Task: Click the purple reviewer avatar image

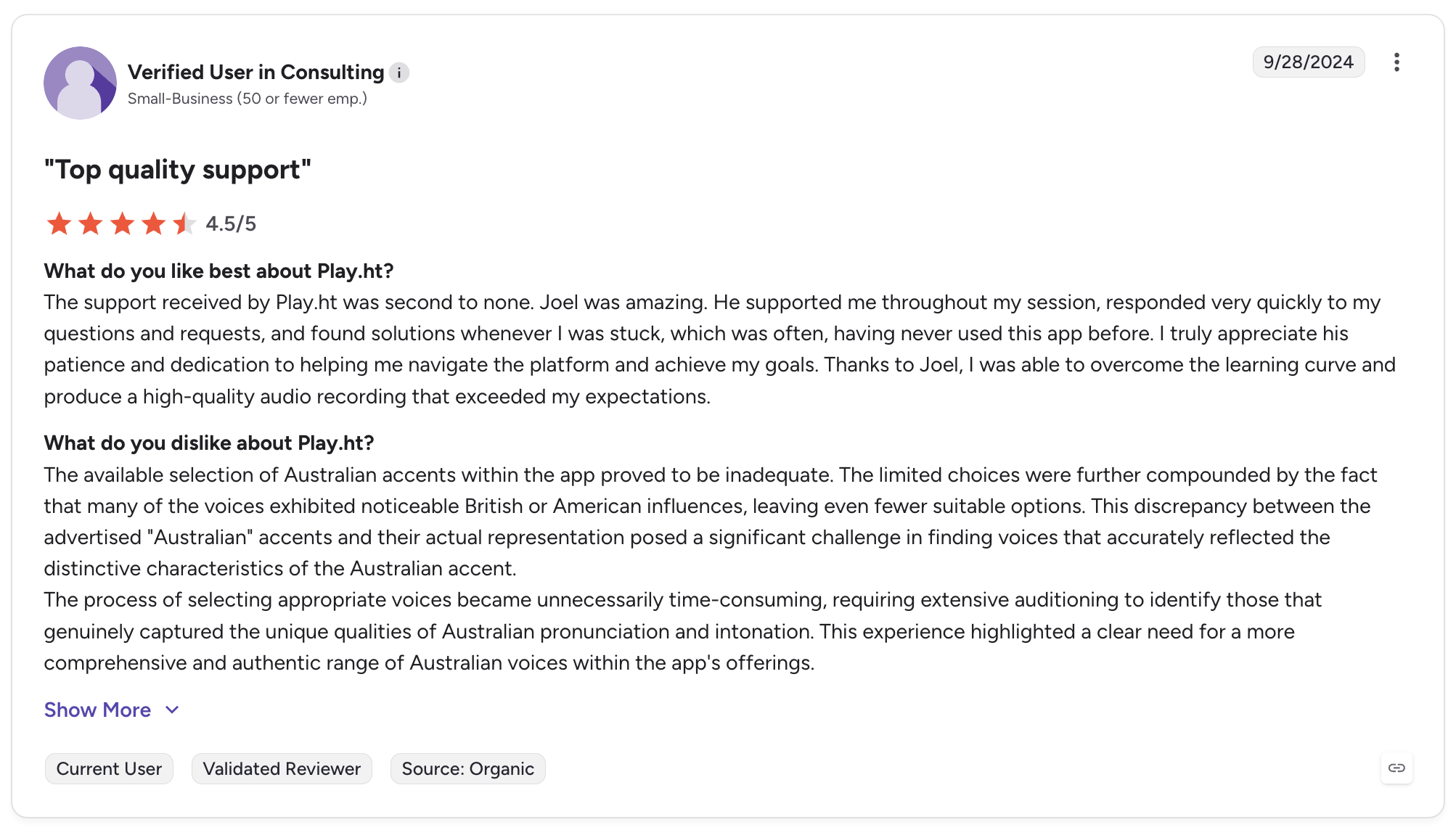Action: (x=80, y=83)
